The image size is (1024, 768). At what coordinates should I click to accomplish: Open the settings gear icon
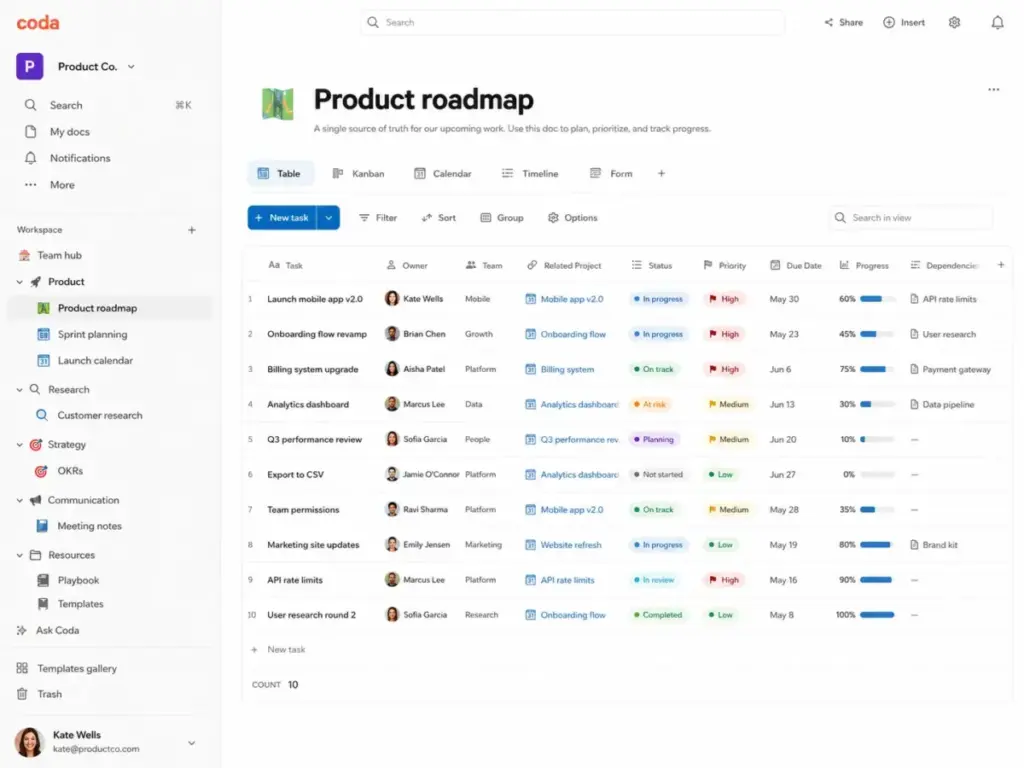pyautogui.click(x=954, y=22)
